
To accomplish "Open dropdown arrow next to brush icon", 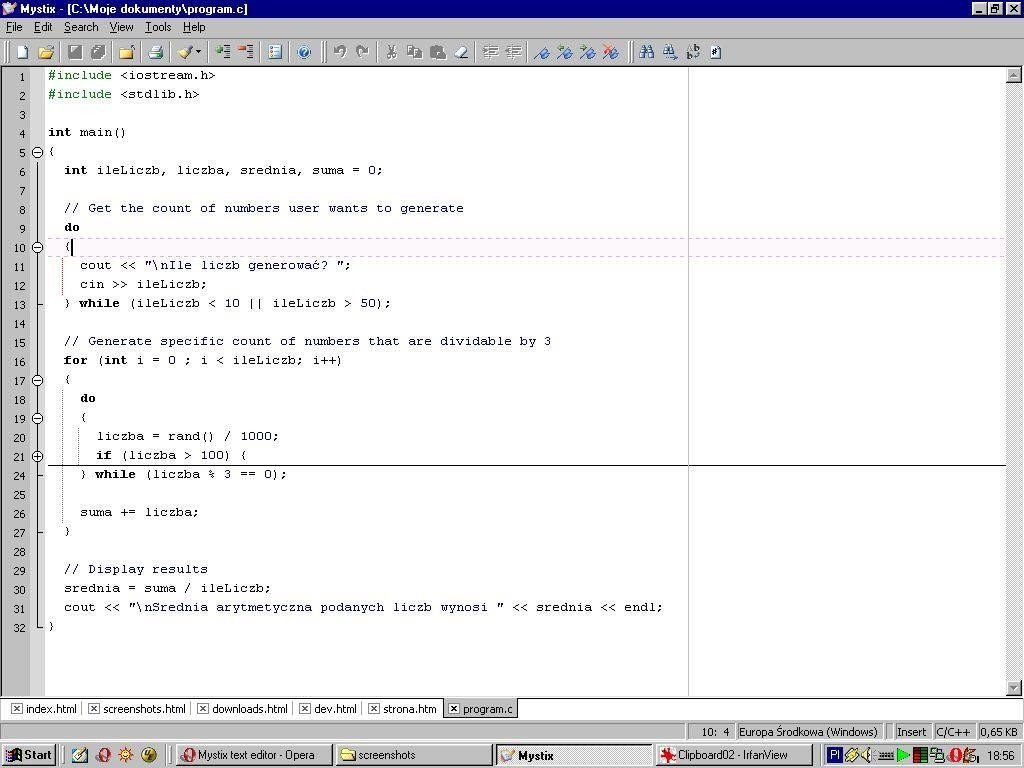I will [x=198, y=52].
